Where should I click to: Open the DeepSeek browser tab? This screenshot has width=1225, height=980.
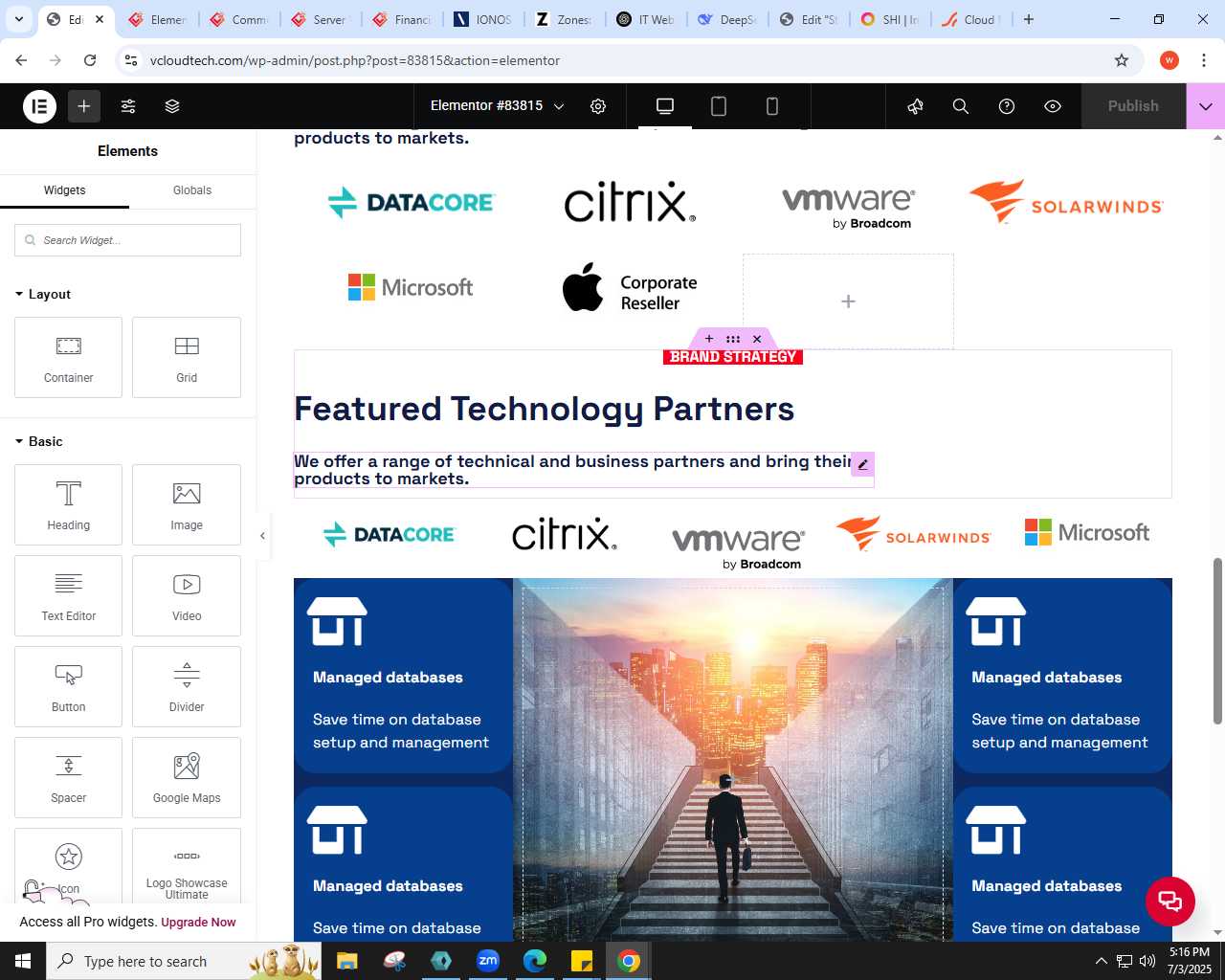(727, 19)
